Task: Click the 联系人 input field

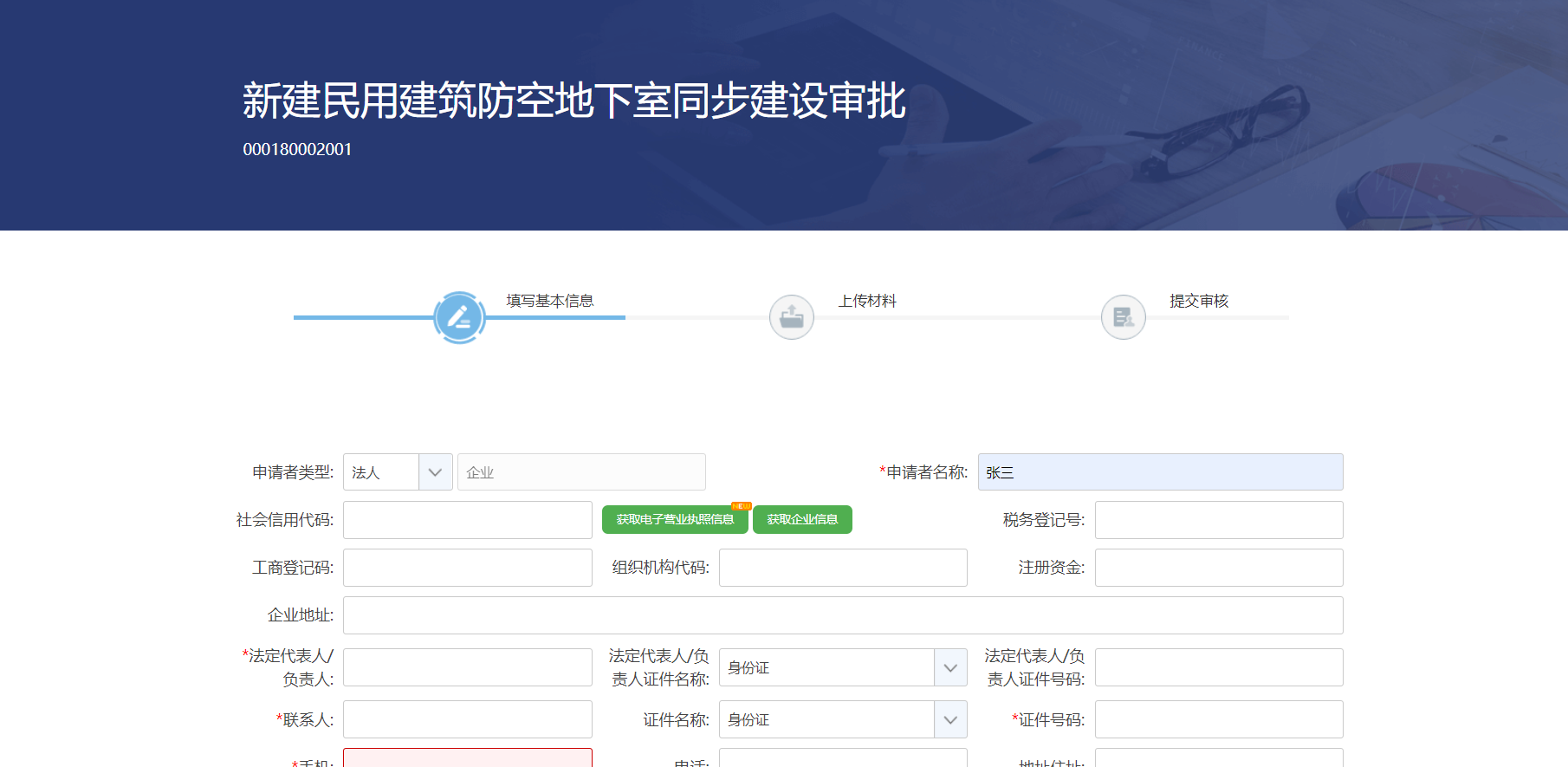Action: click(x=468, y=719)
